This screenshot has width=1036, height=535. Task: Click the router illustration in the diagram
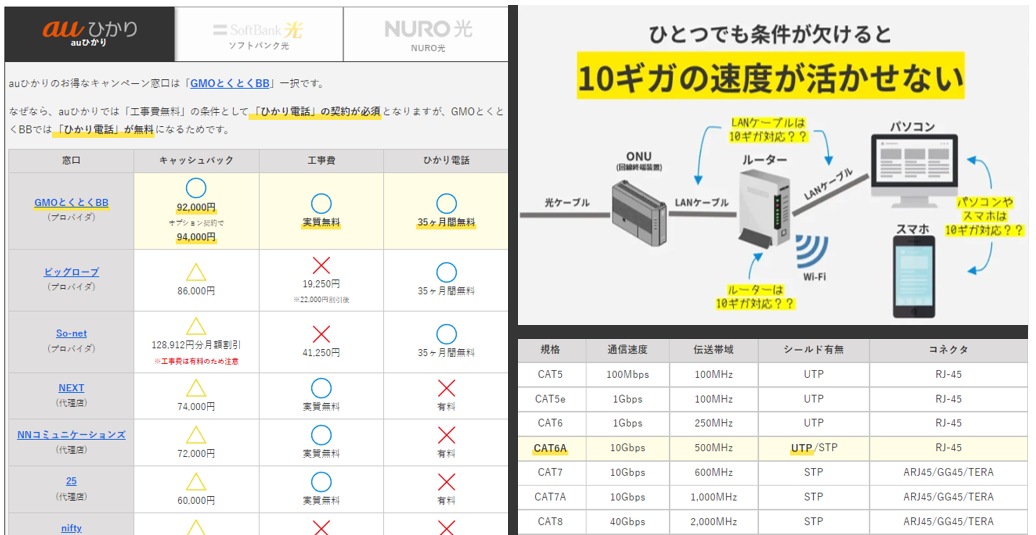(763, 211)
